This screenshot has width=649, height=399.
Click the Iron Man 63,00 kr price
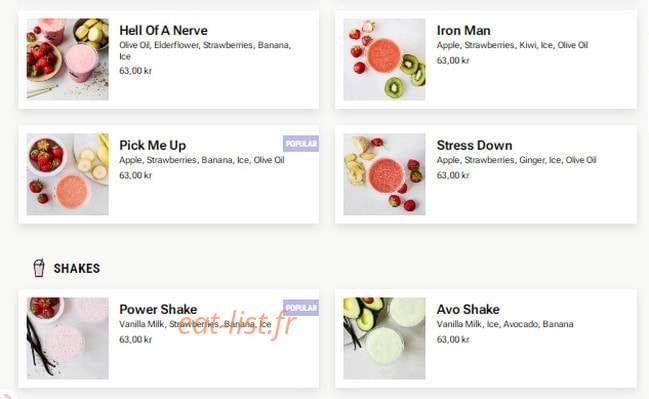[453, 60]
